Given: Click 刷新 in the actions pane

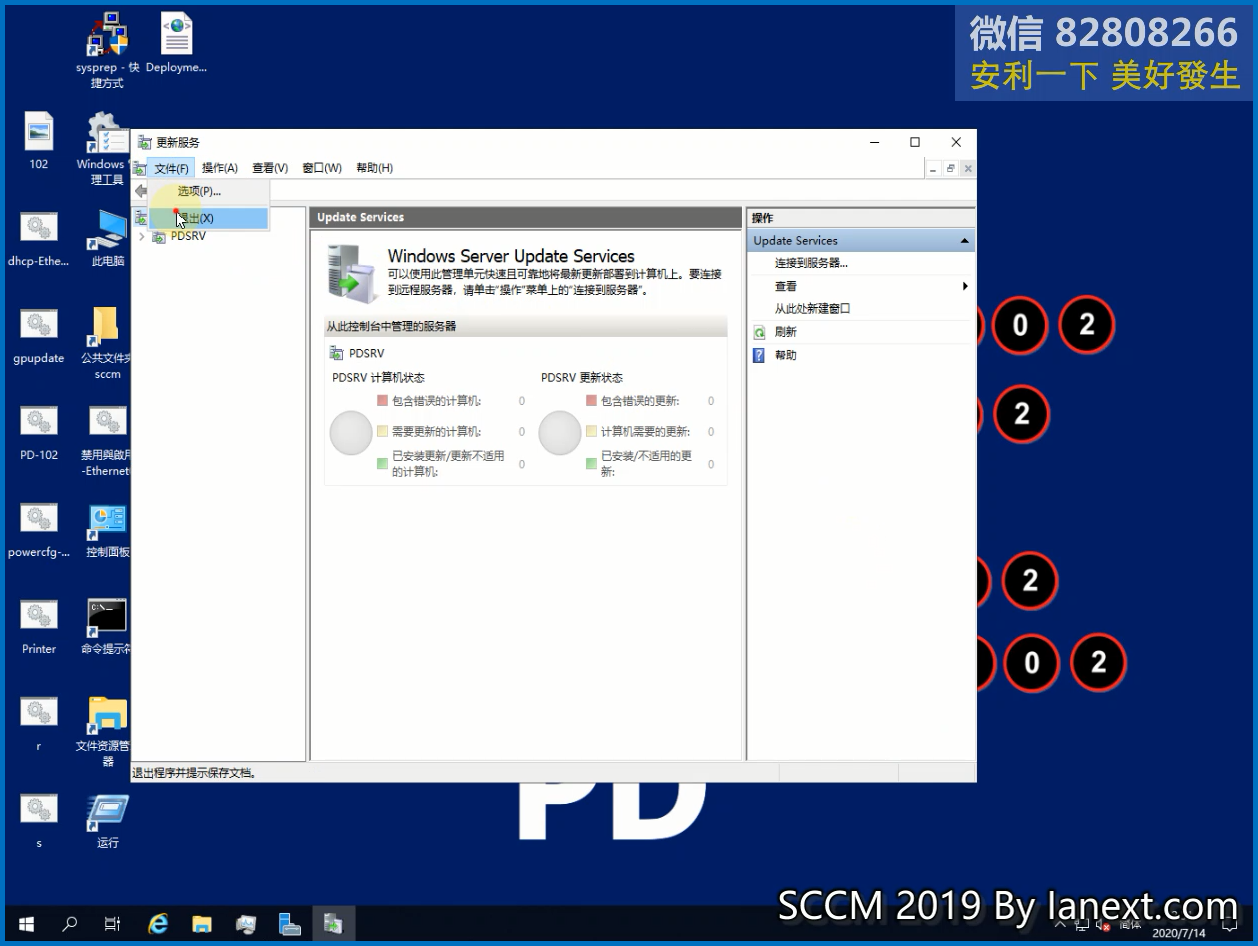Looking at the screenshot, I should click(785, 332).
